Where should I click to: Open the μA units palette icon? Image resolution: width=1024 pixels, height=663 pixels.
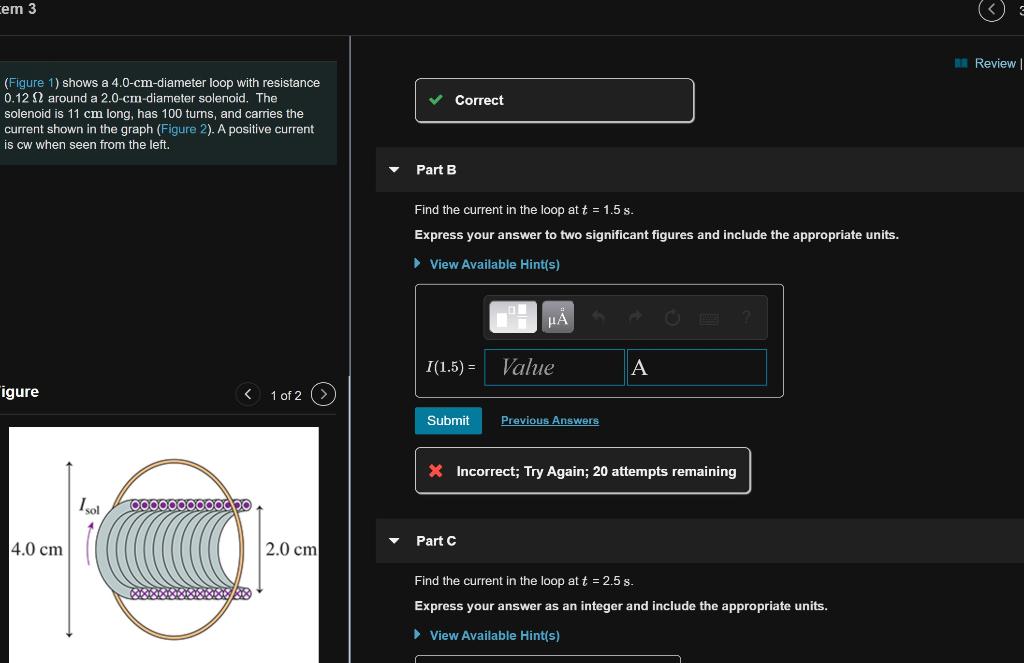tap(557, 316)
